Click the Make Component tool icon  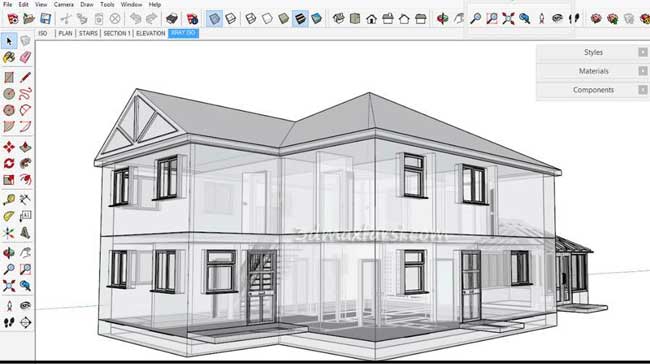[25, 41]
